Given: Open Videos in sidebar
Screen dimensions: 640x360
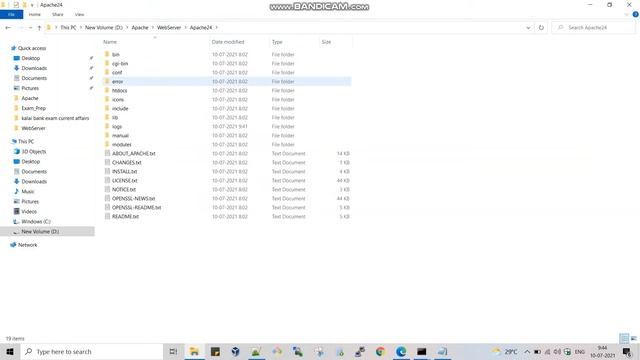Looking at the screenshot, I should pyautogui.click(x=29, y=211).
